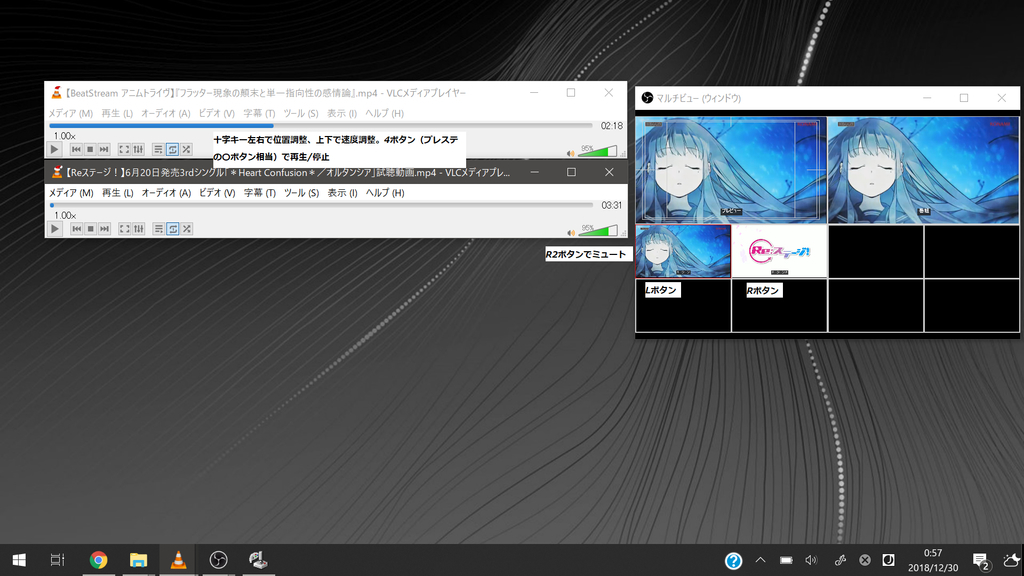This screenshot has width=1024, height=576.
Task: Skip to next track in BeatStream VLC window
Action: 104,150
